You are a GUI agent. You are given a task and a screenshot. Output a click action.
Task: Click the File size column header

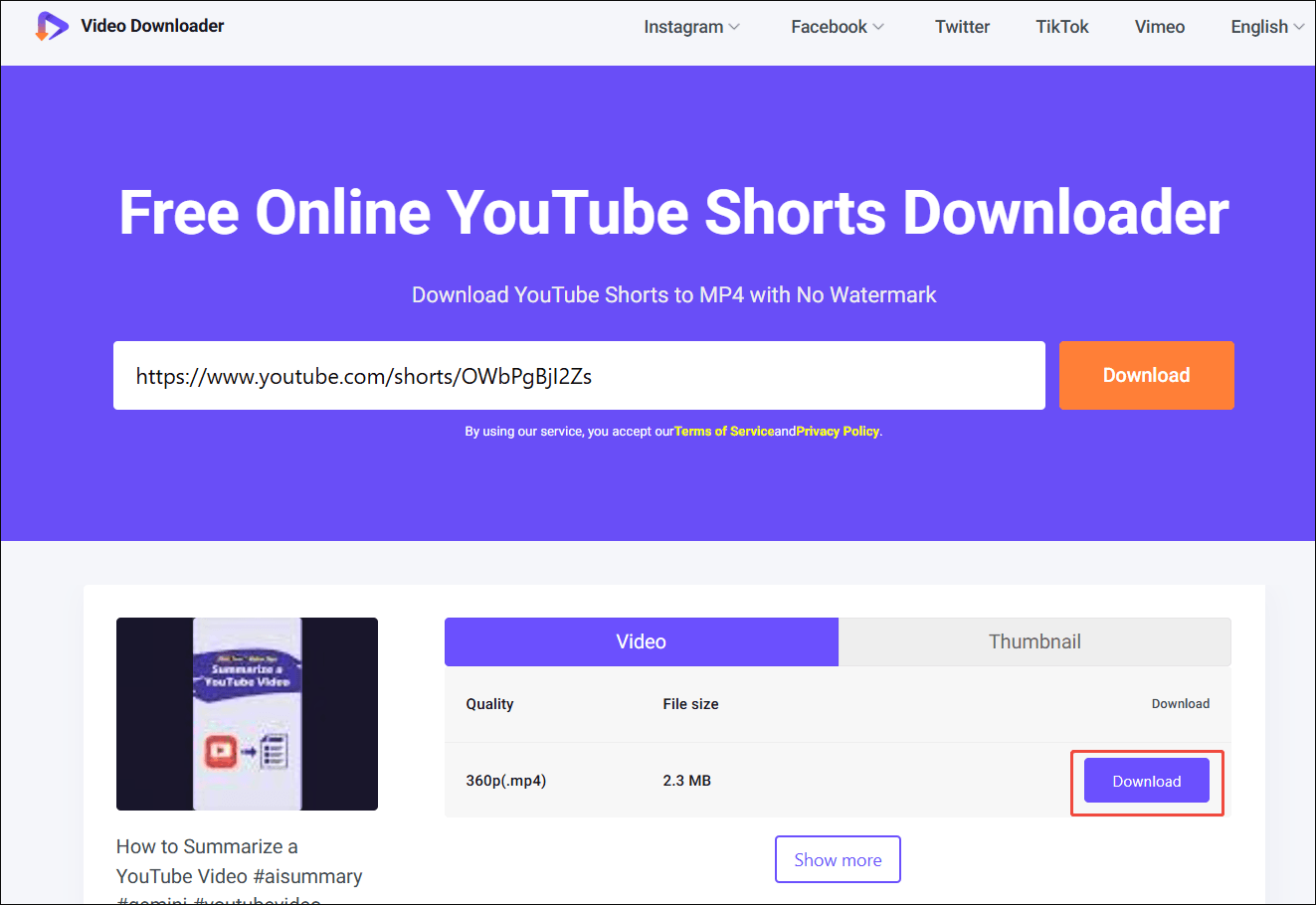click(x=690, y=704)
